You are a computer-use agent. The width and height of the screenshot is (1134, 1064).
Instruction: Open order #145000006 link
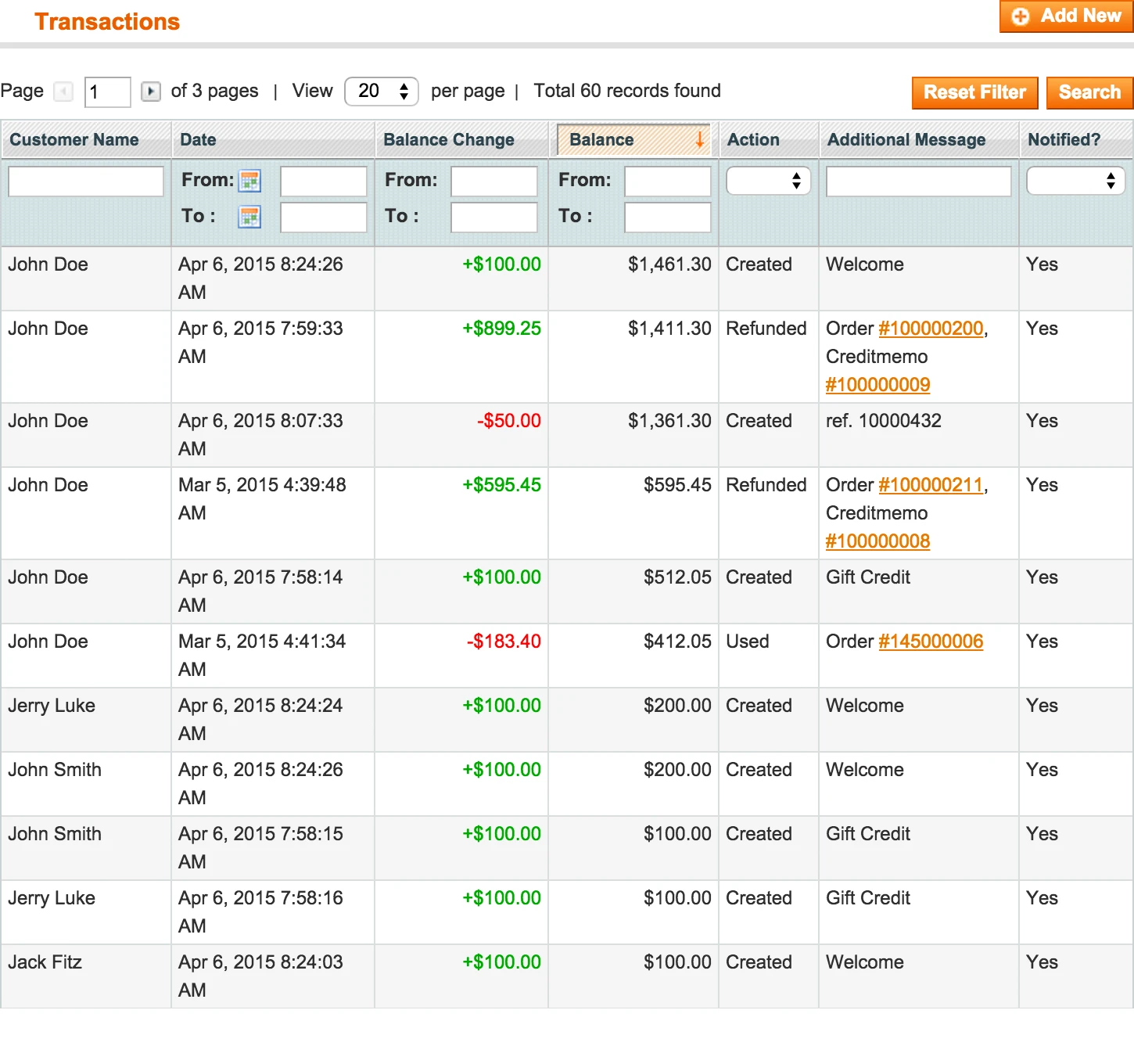tap(931, 642)
